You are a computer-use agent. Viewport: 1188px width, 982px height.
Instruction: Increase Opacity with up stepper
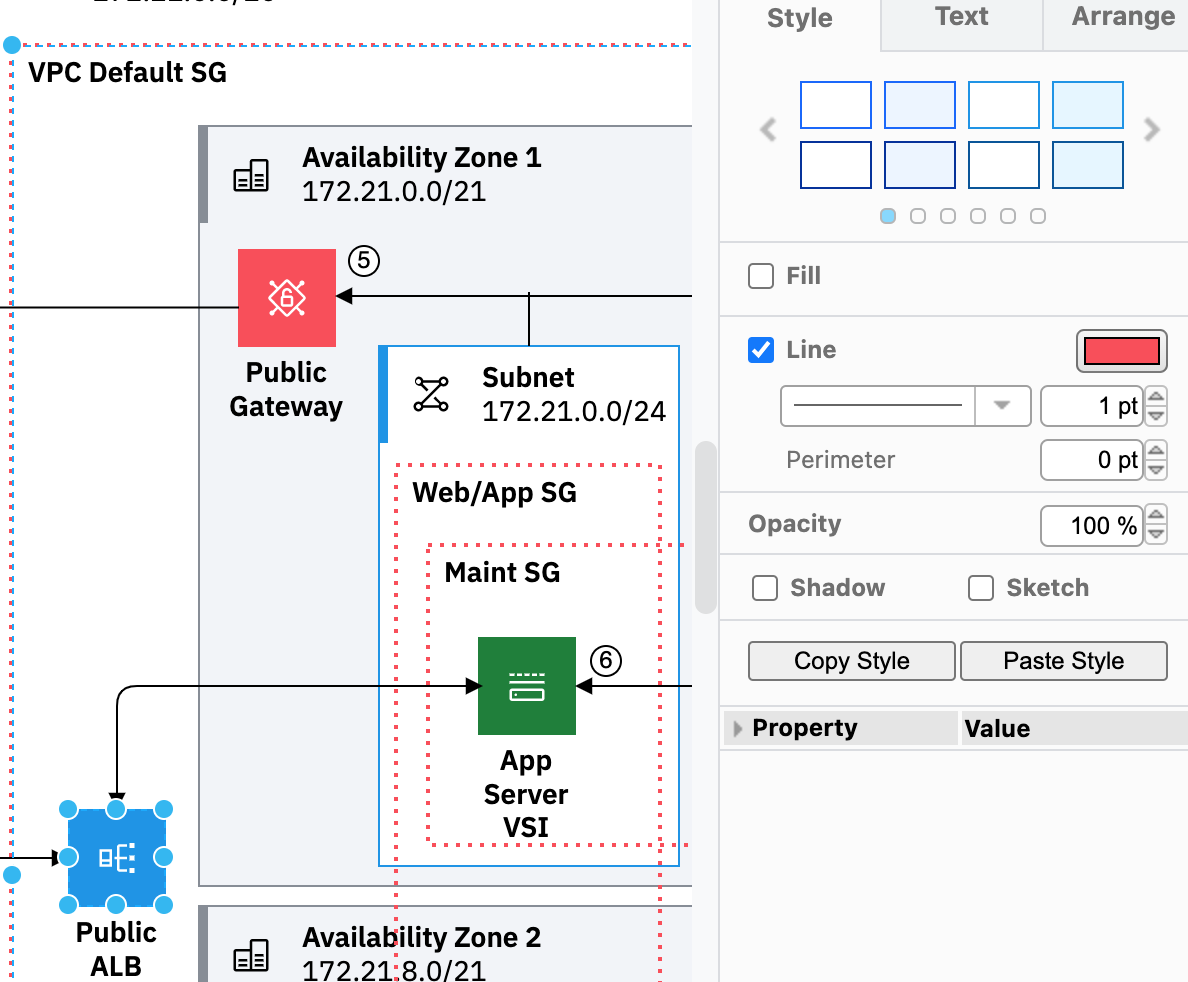point(1156,516)
